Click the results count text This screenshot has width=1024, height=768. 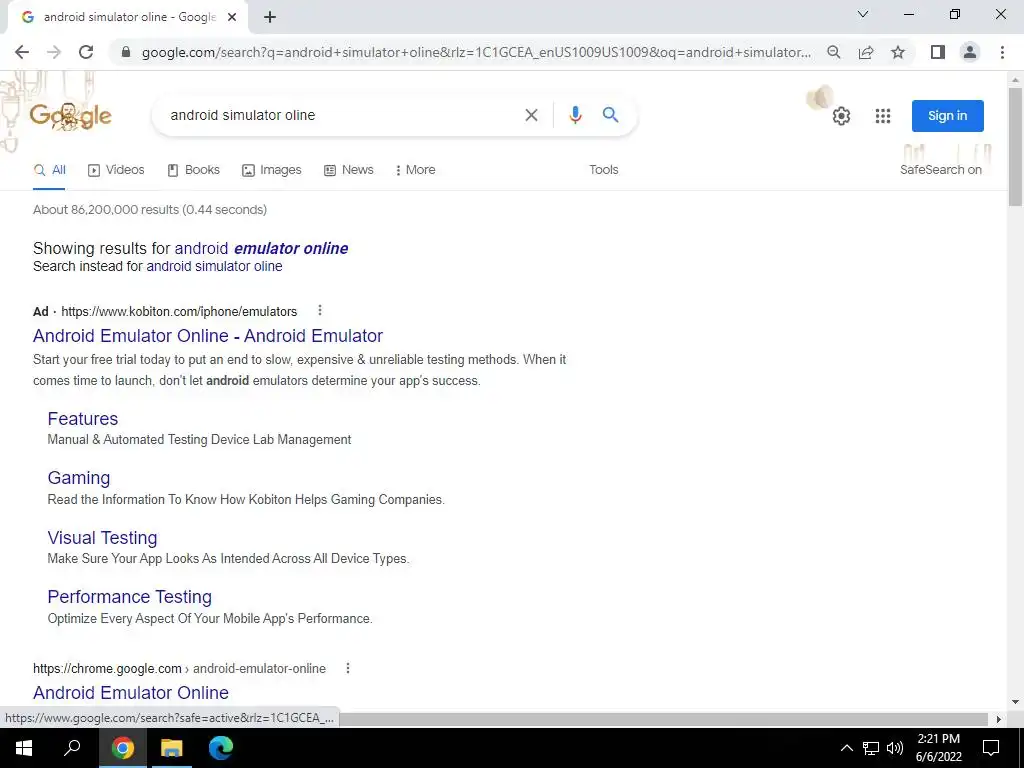[150, 210]
